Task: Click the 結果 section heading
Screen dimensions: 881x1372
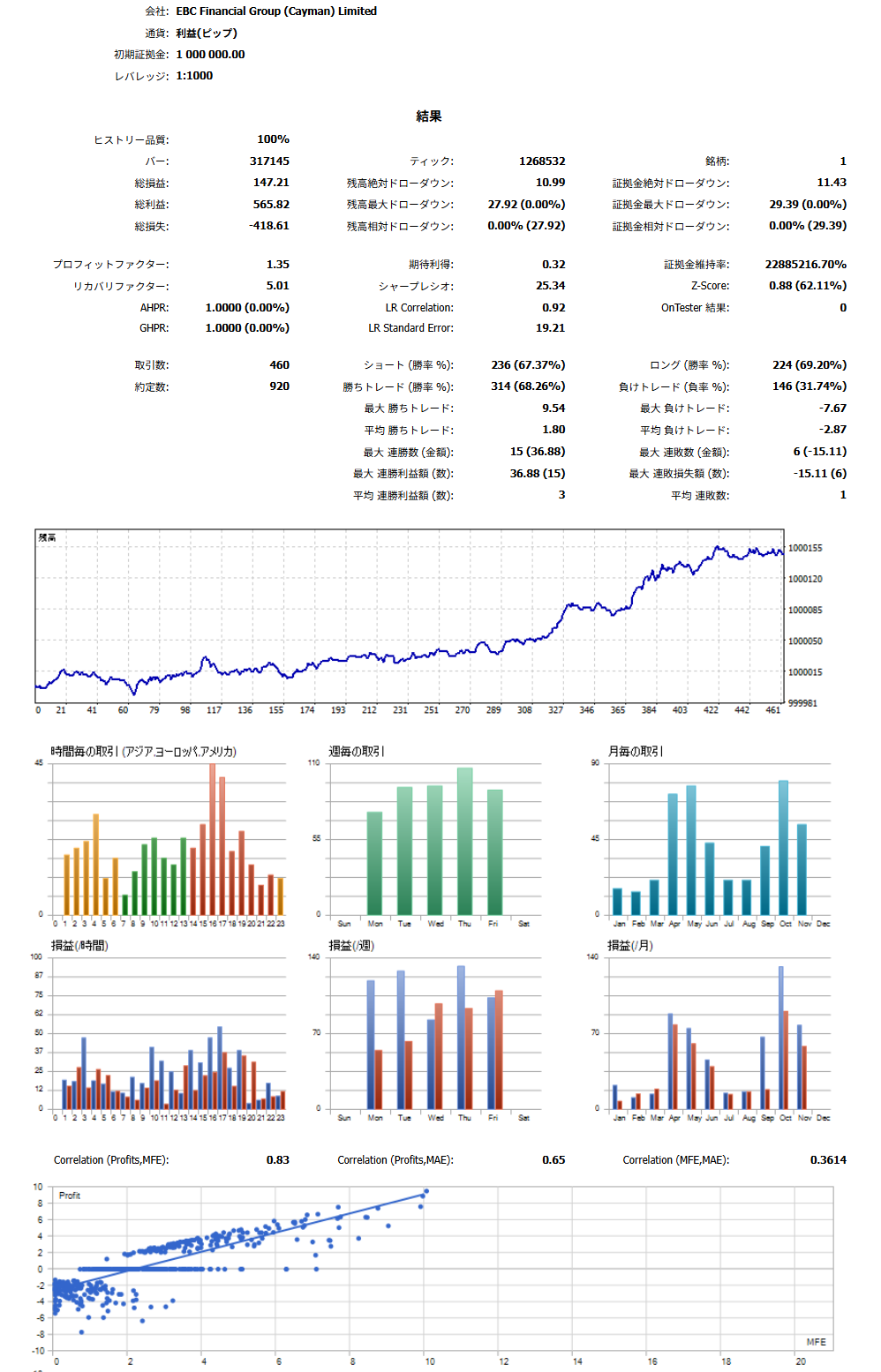Action: pos(429,116)
